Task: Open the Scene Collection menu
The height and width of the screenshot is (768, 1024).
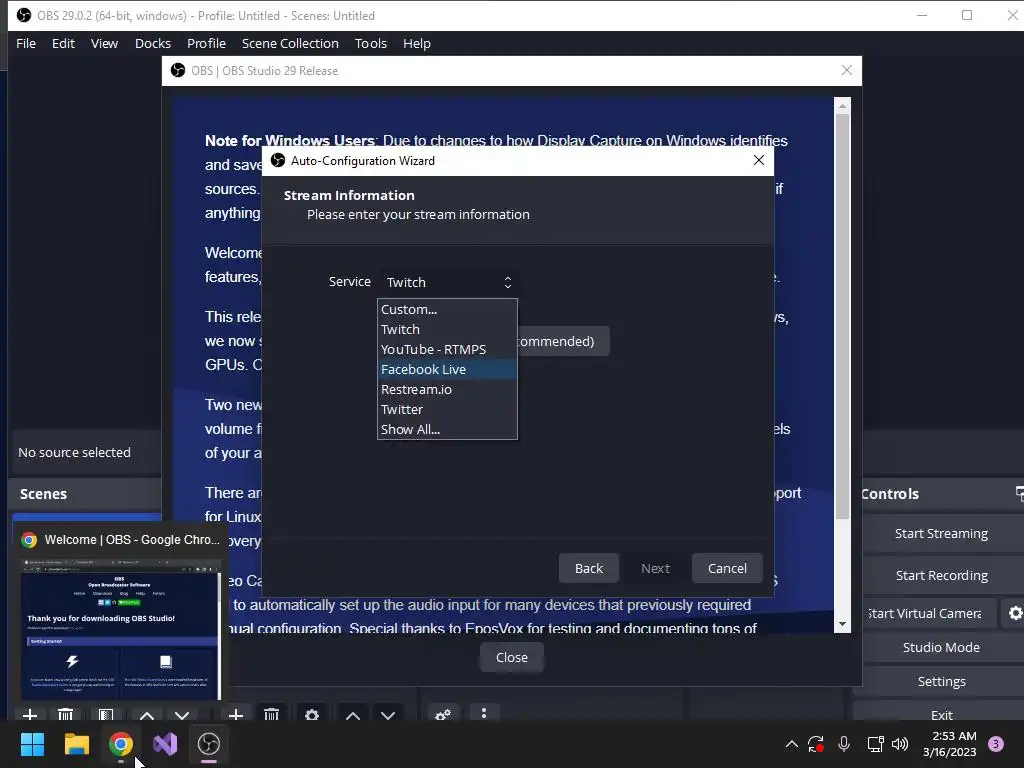Action: pyautogui.click(x=290, y=43)
